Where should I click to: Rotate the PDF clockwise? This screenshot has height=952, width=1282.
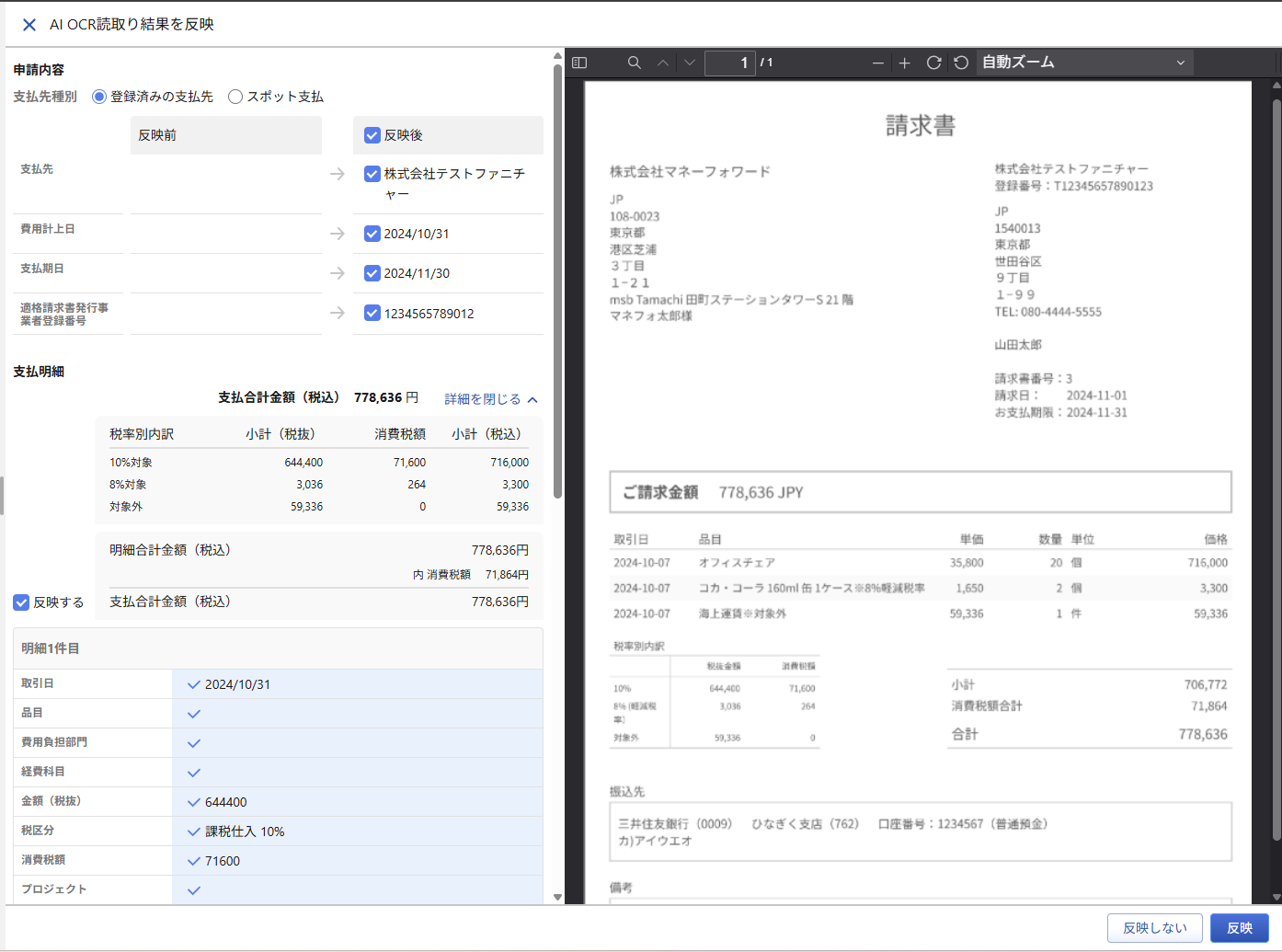point(933,63)
